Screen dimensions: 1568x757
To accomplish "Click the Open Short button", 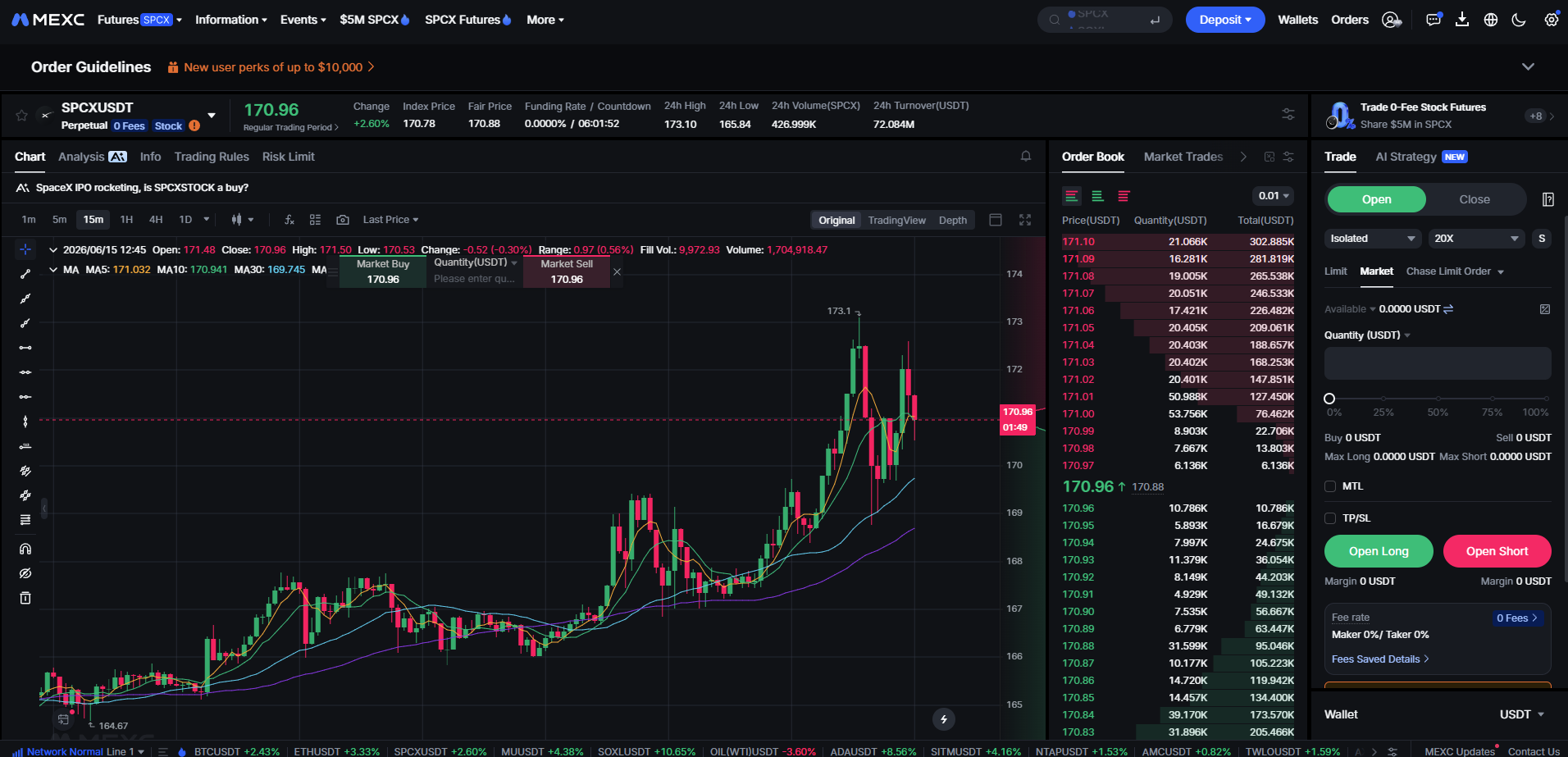I will (1497, 551).
